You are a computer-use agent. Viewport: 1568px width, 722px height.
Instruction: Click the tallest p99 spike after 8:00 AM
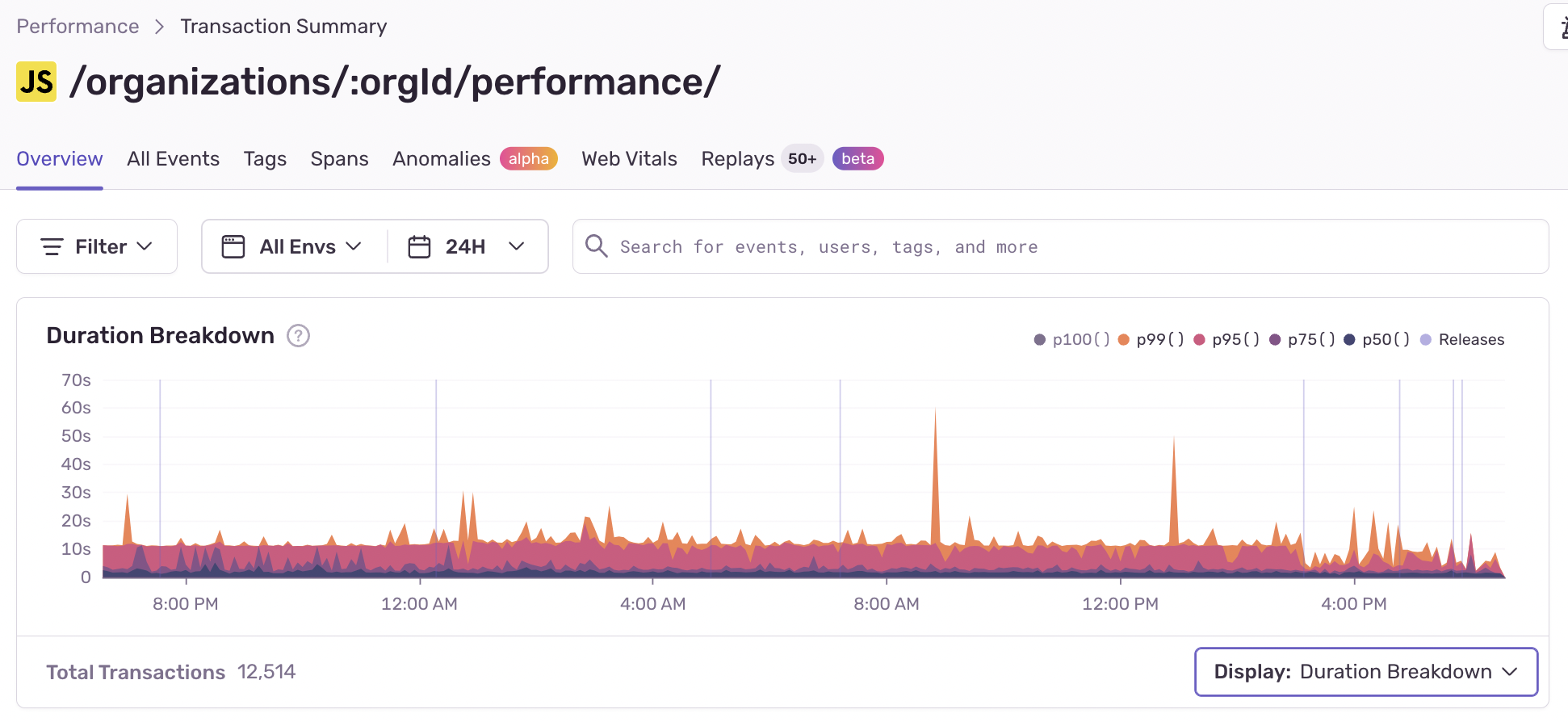[935, 476]
